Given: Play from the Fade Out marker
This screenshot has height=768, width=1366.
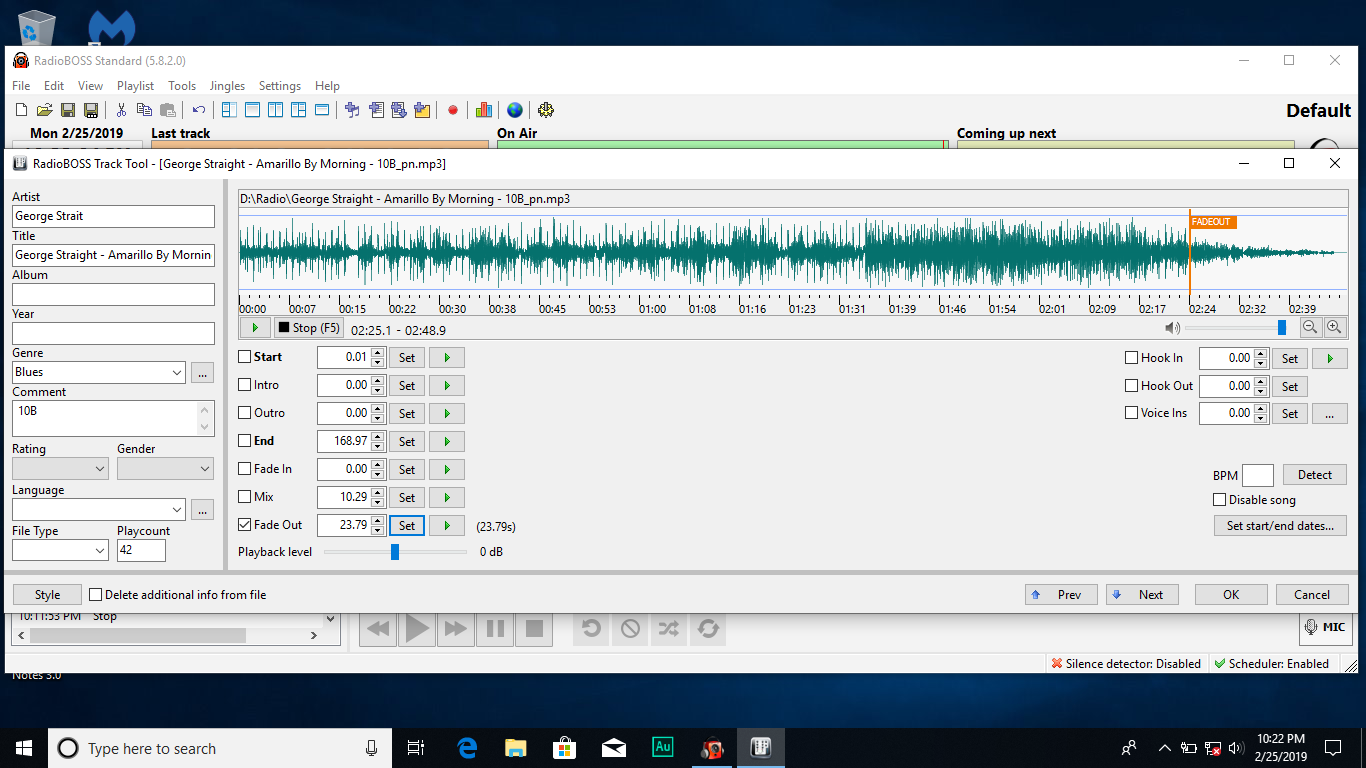Looking at the screenshot, I should click(447, 525).
